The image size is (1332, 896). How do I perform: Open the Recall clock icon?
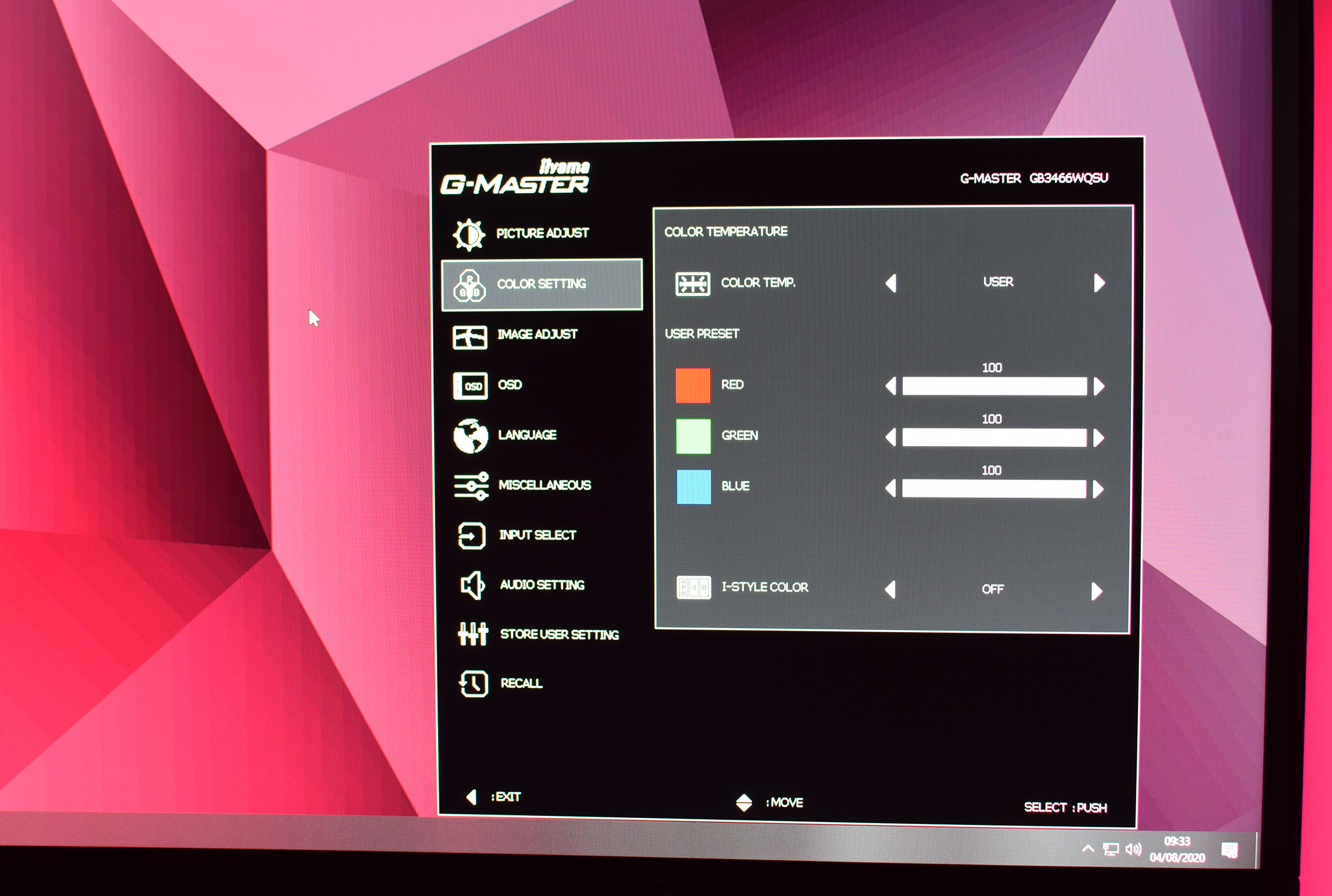tap(473, 683)
